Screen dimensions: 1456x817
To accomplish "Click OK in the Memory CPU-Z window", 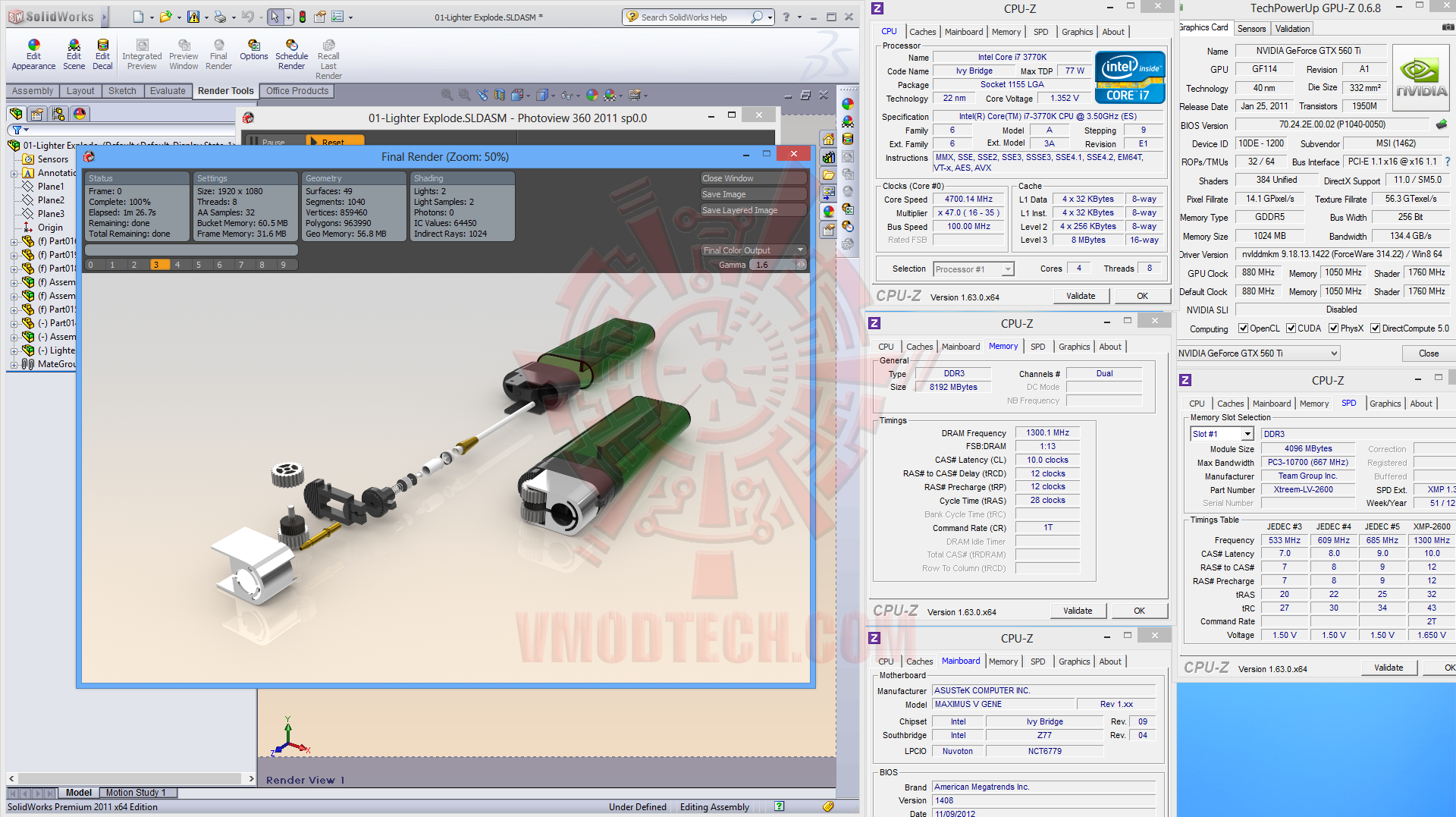I will pos(1139,611).
